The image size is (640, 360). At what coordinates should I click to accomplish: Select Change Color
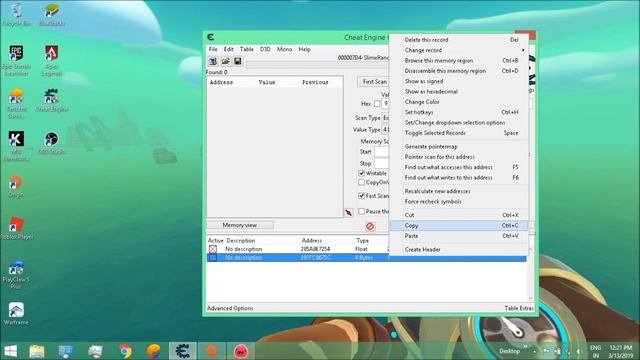tap(459, 102)
